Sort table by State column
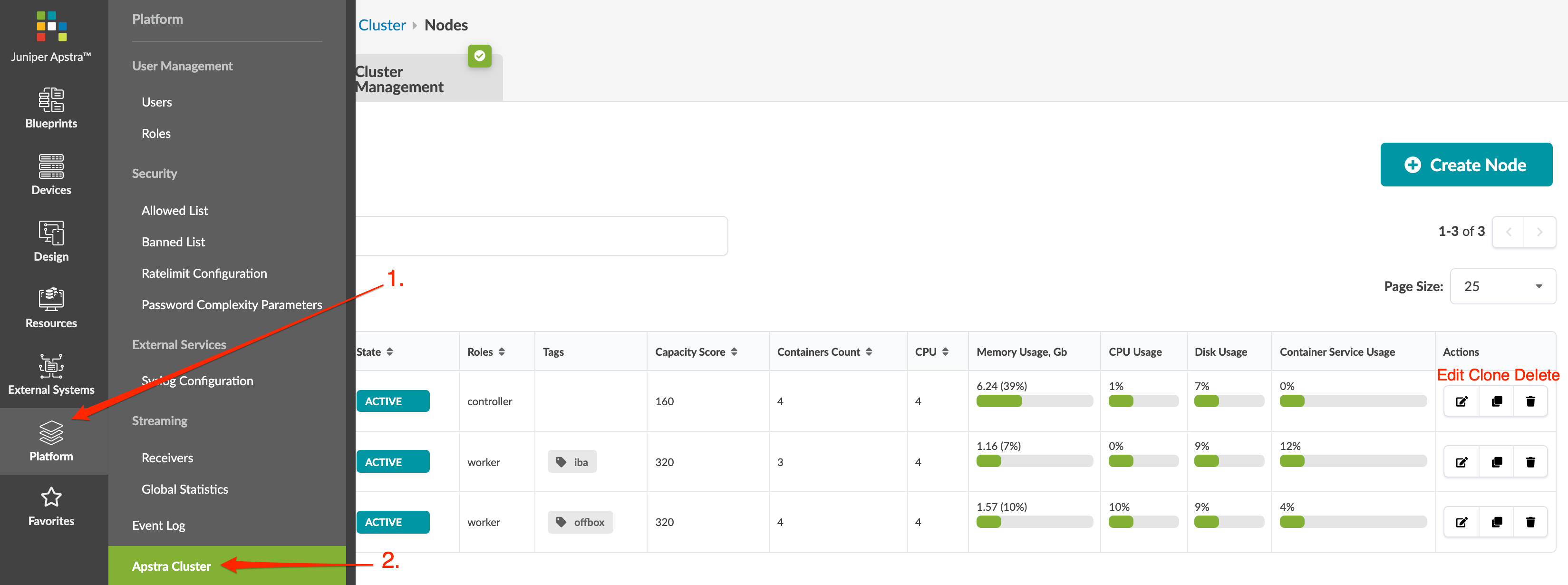 389,352
